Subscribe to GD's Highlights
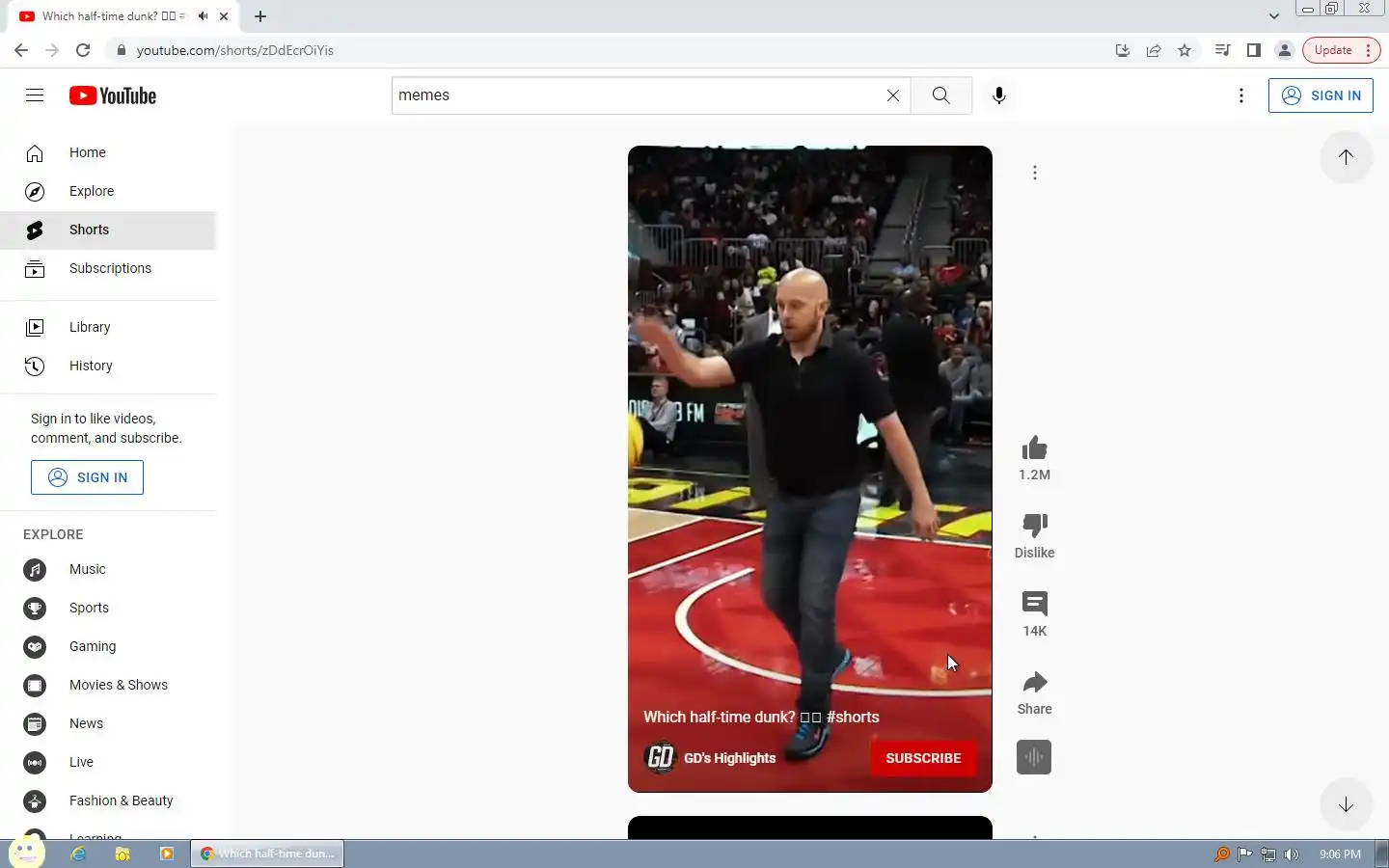Screen dimensions: 1389x868 (923, 758)
